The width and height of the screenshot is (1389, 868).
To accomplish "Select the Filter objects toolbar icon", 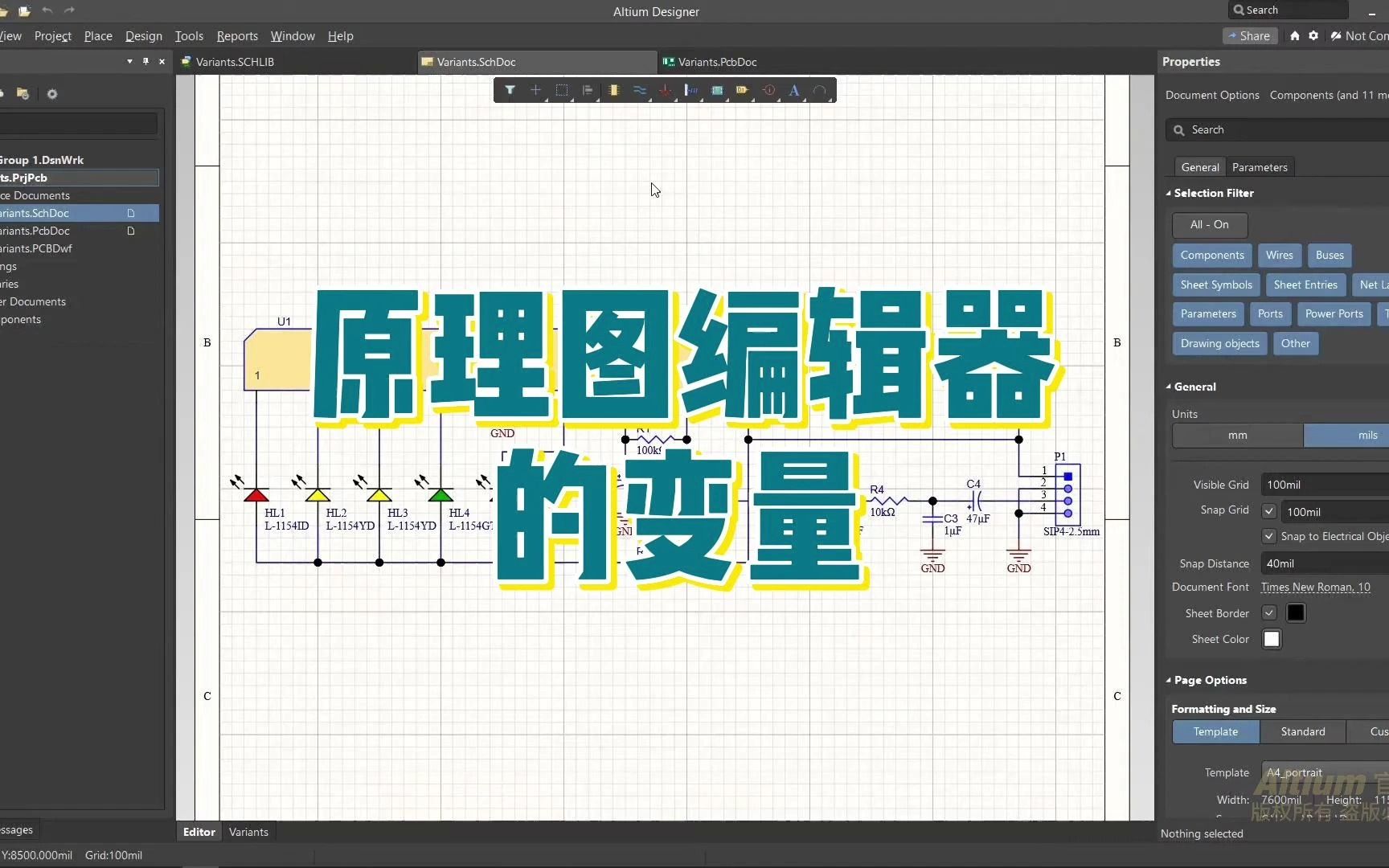I will click(x=511, y=90).
